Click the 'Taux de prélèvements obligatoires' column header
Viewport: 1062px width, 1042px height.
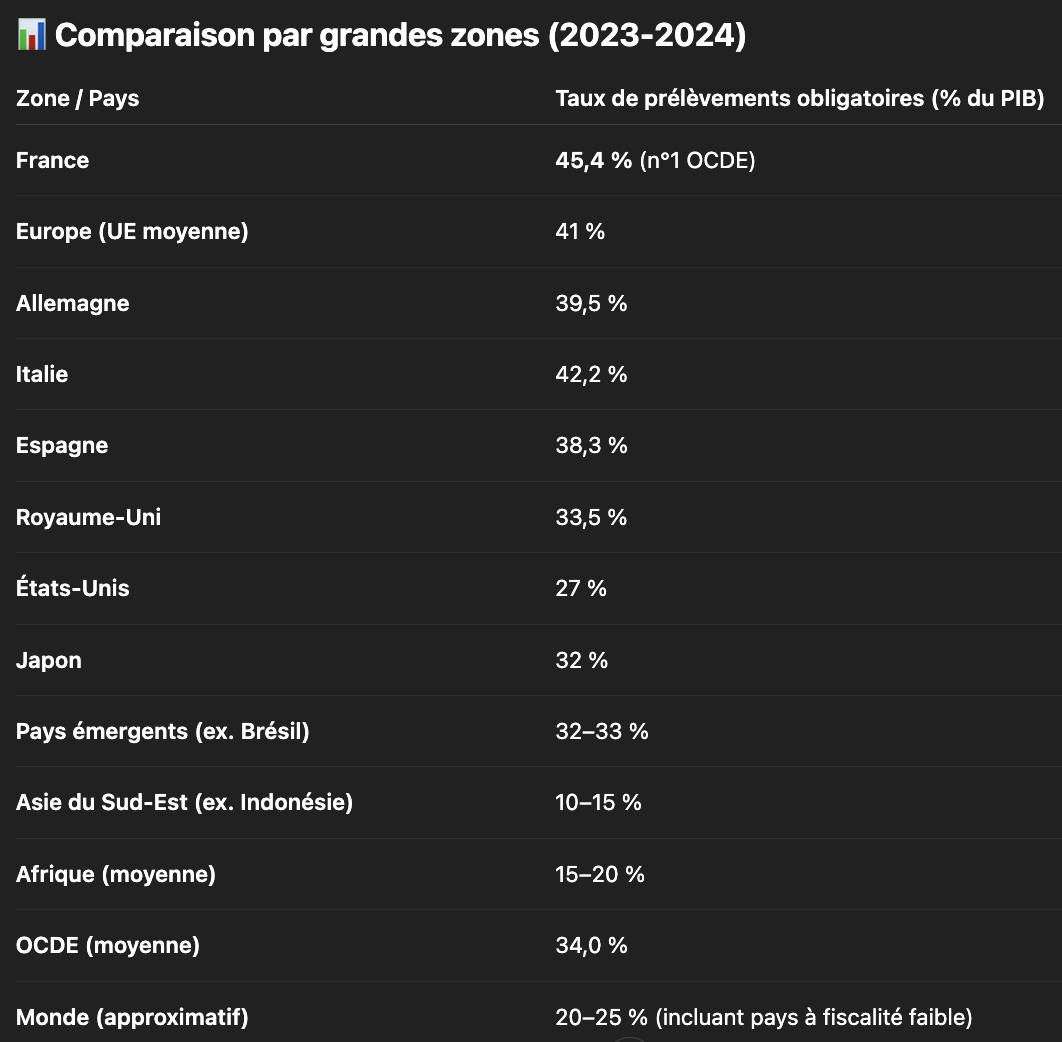coord(800,99)
